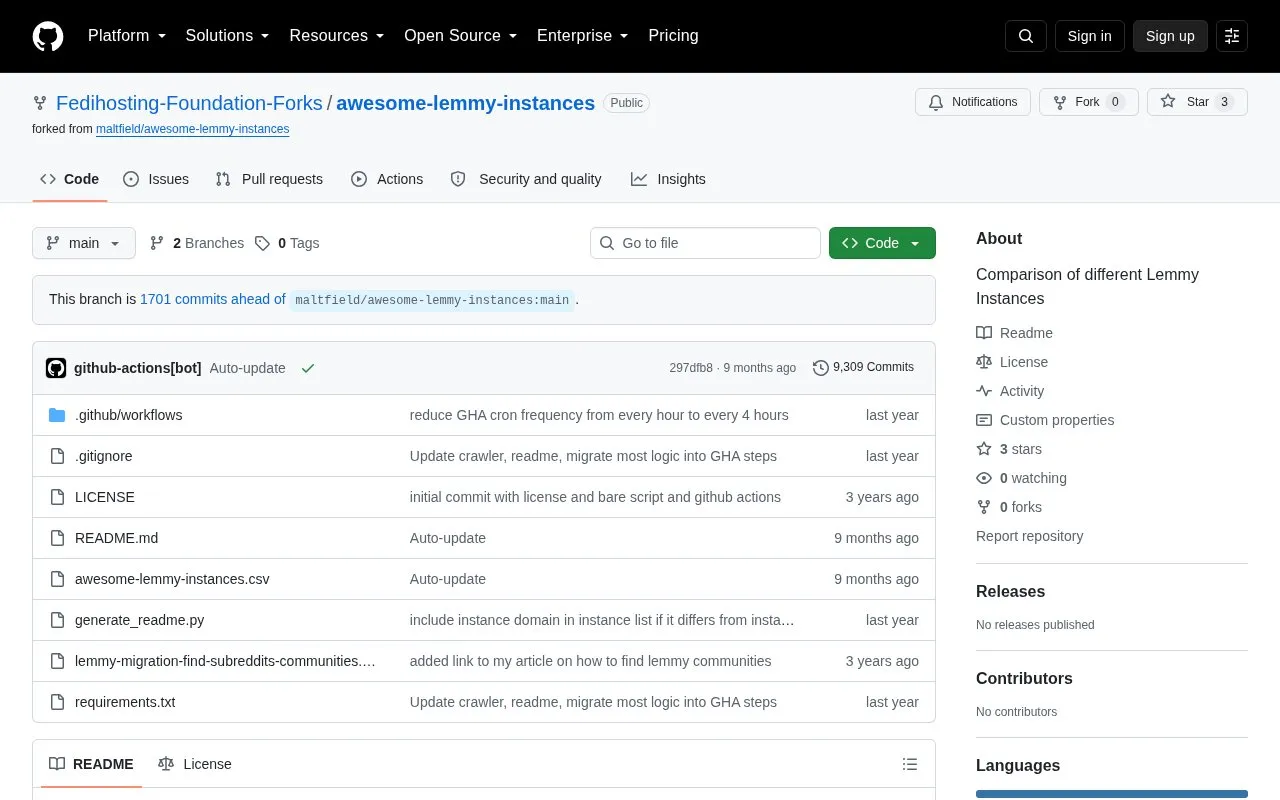
Task: Click the Notifications bell button
Action: (x=973, y=102)
